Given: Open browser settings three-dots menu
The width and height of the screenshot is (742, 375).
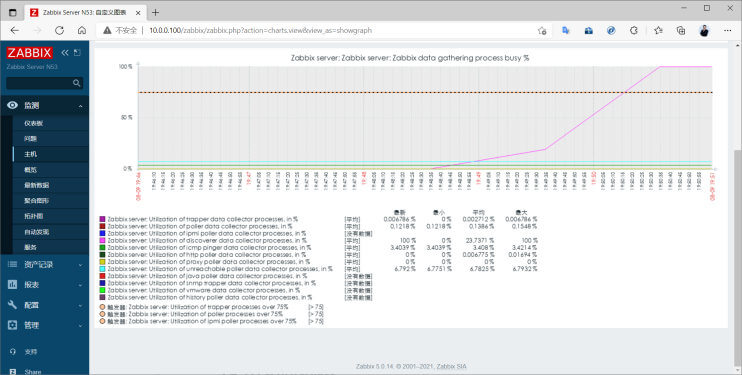Looking at the screenshot, I should tap(728, 30).
